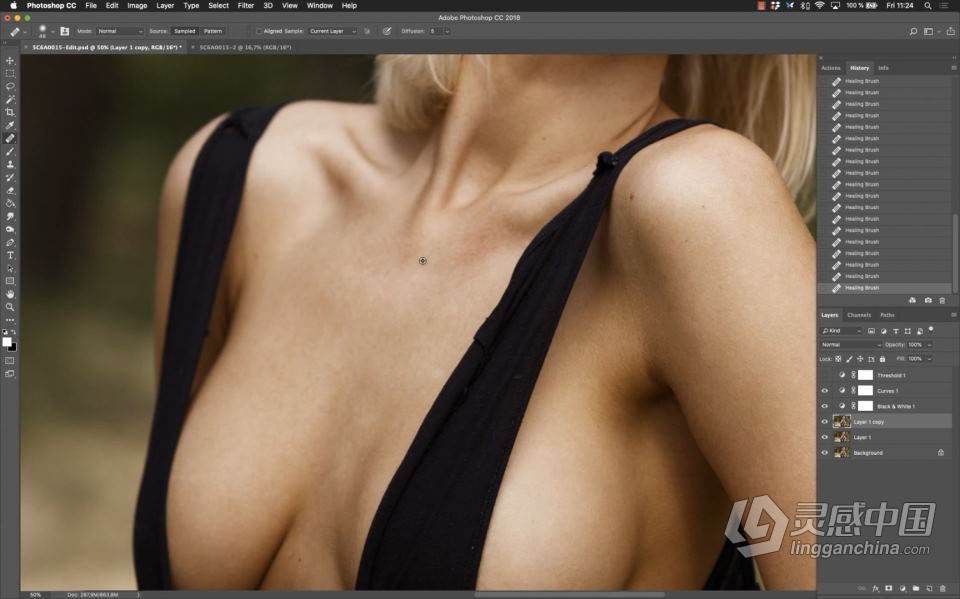Select the Brush tool
This screenshot has width=960, height=599.
point(10,151)
